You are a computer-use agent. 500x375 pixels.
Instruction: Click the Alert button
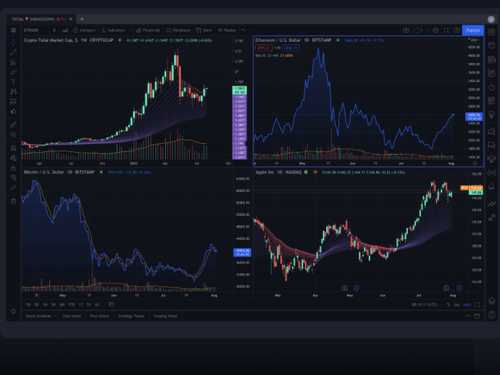coord(204,30)
